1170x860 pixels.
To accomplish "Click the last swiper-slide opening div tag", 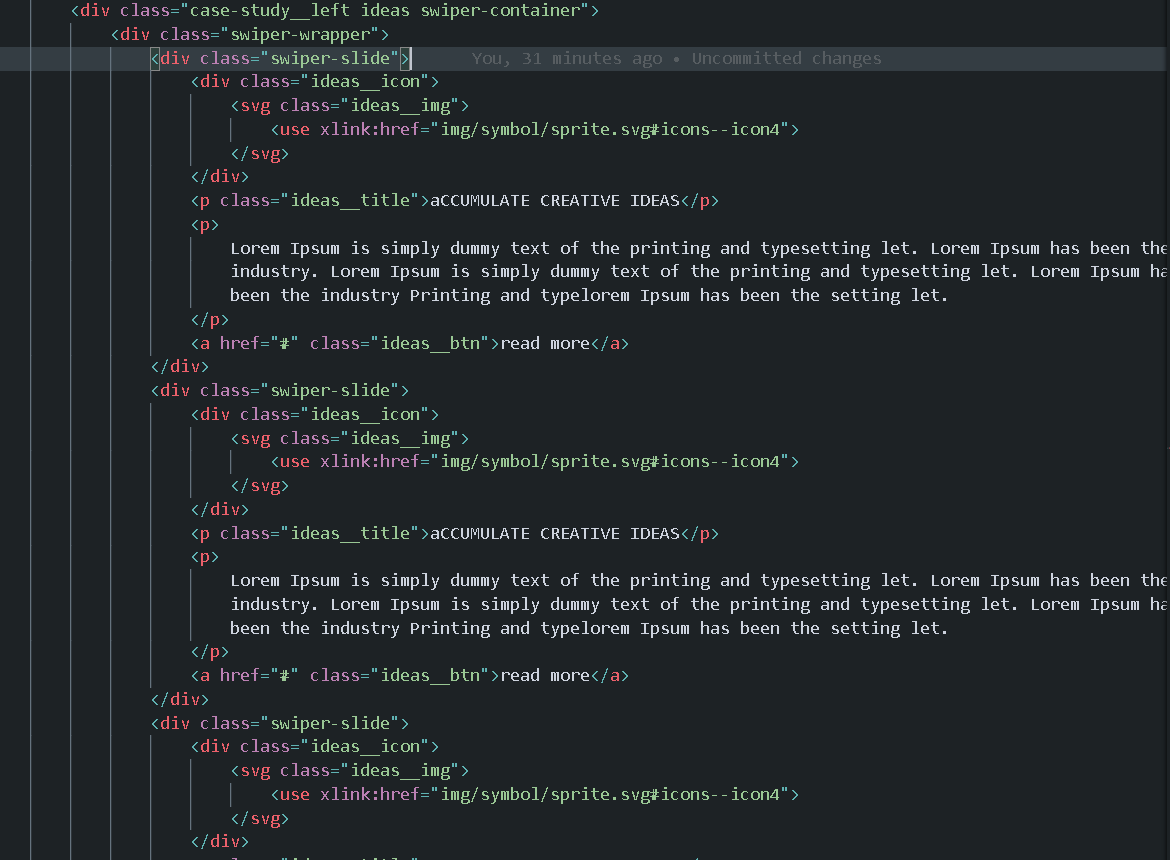I will point(280,723).
